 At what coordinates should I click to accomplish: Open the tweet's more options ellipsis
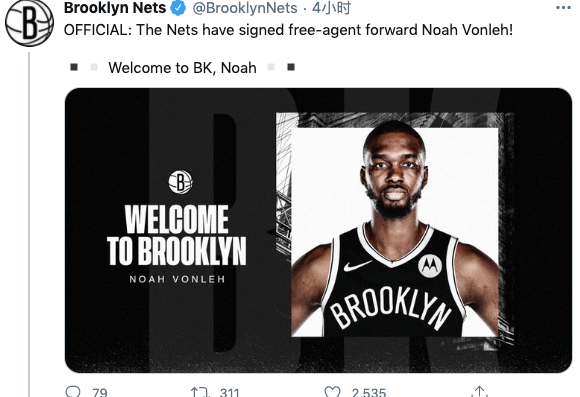pyautogui.click(x=563, y=8)
